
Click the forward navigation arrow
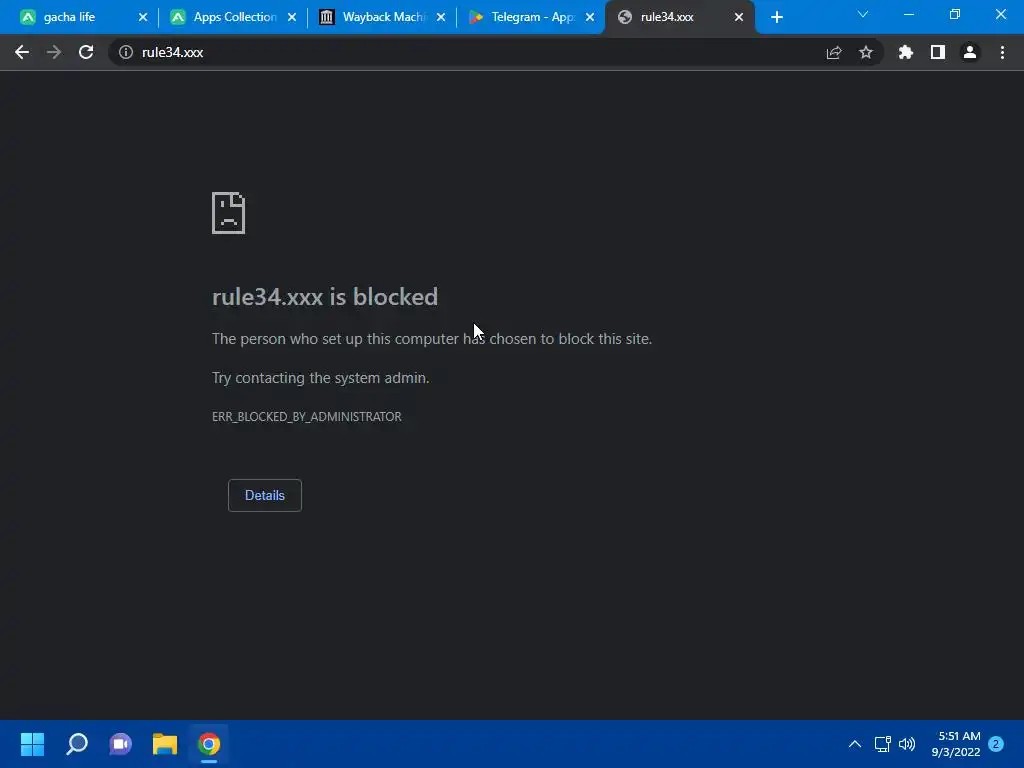click(54, 52)
